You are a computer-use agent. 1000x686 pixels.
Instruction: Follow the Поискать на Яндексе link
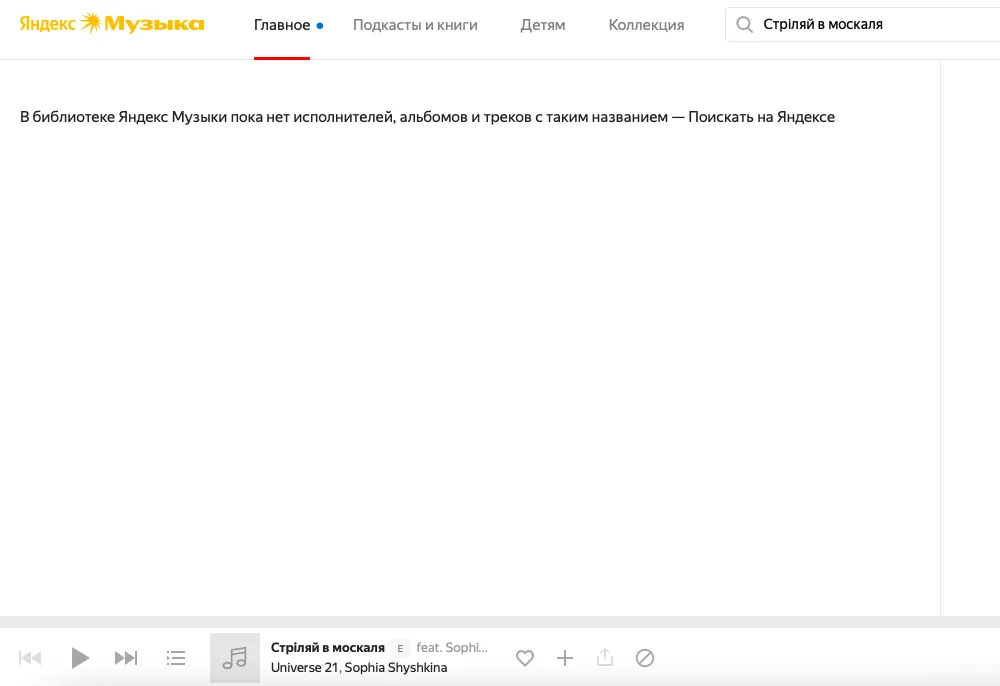(x=761, y=117)
